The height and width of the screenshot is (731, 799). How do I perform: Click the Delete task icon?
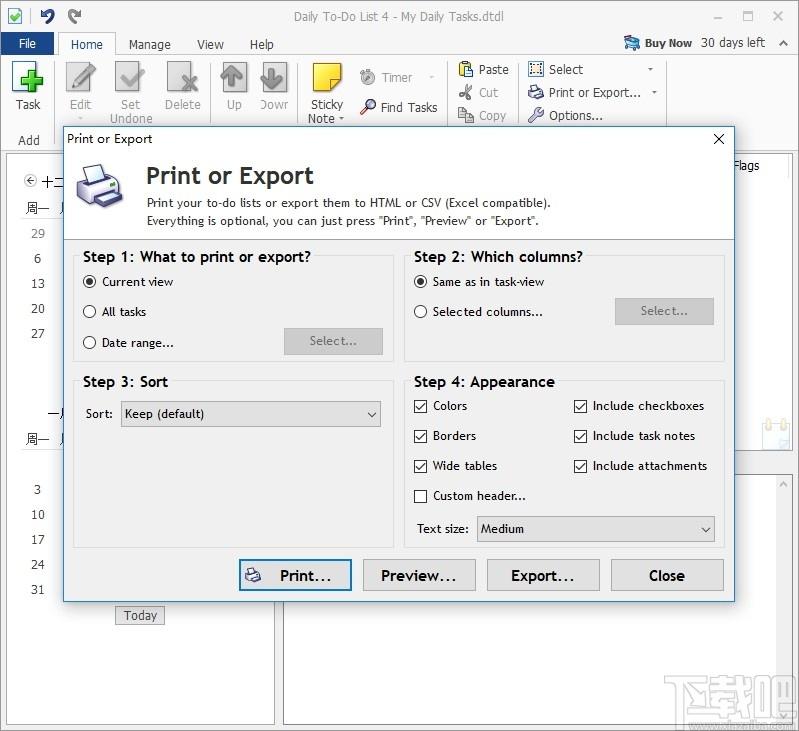182,77
